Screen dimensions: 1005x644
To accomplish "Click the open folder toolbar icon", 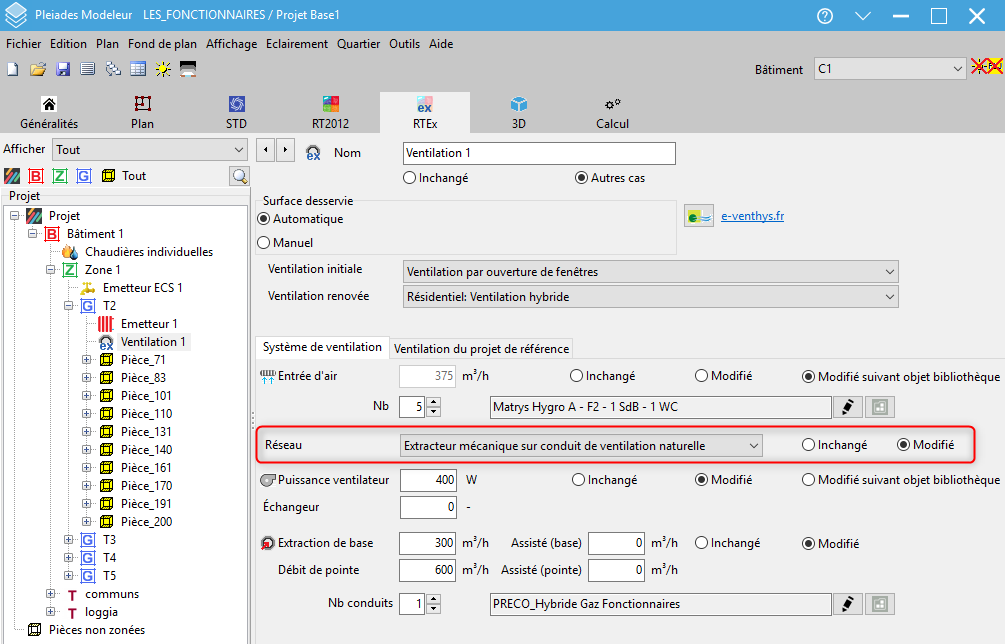I will 38,69.
